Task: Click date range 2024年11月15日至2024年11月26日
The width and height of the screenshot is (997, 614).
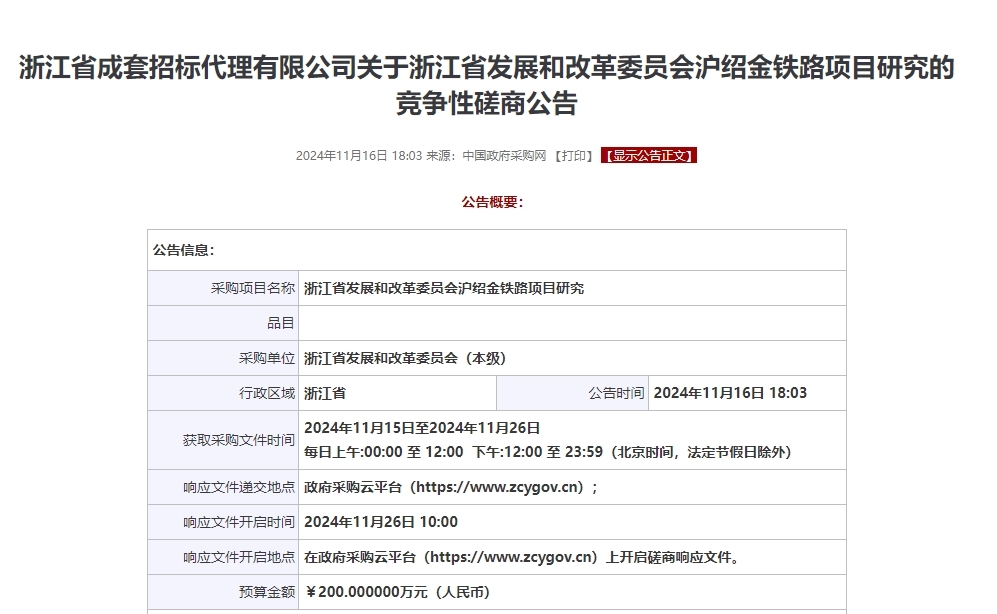Action: pos(422,428)
